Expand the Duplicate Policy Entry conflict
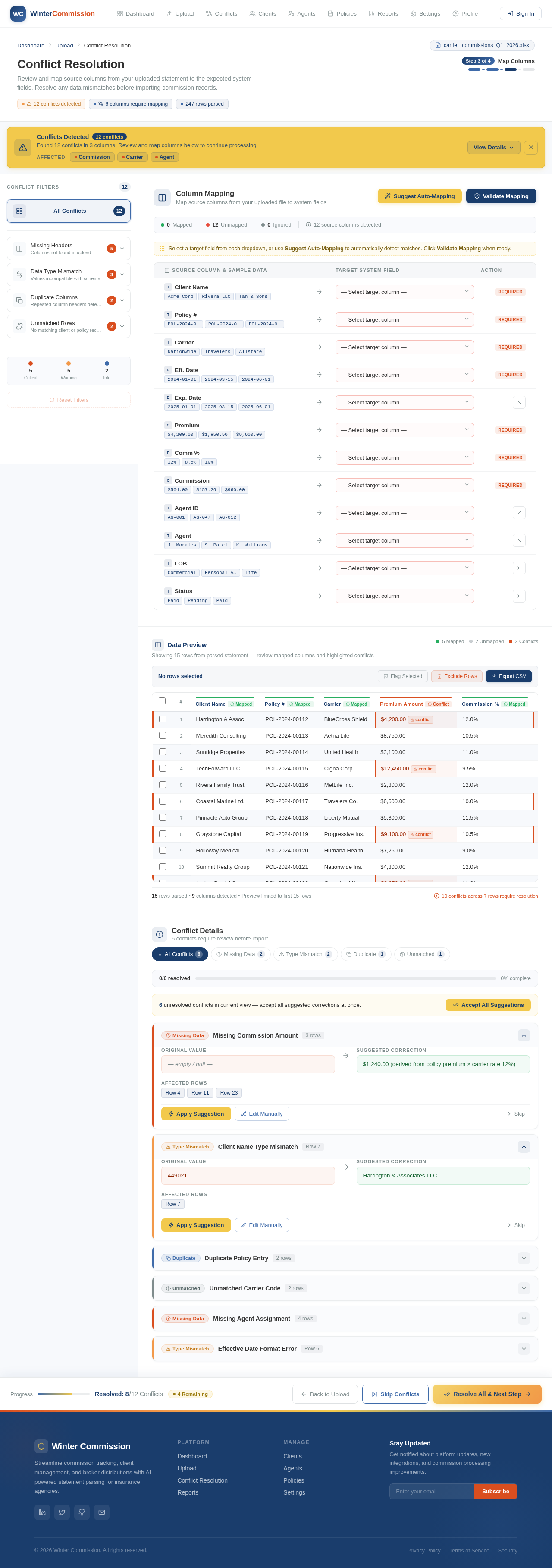Image resolution: width=552 pixels, height=1568 pixels. pos(524,1258)
